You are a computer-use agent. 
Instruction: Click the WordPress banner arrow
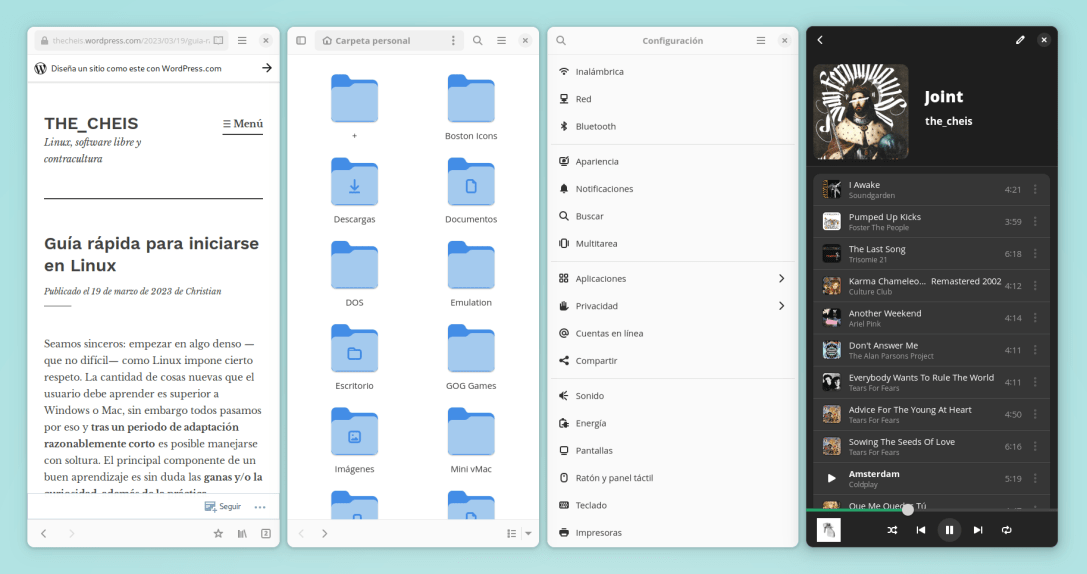point(266,68)
